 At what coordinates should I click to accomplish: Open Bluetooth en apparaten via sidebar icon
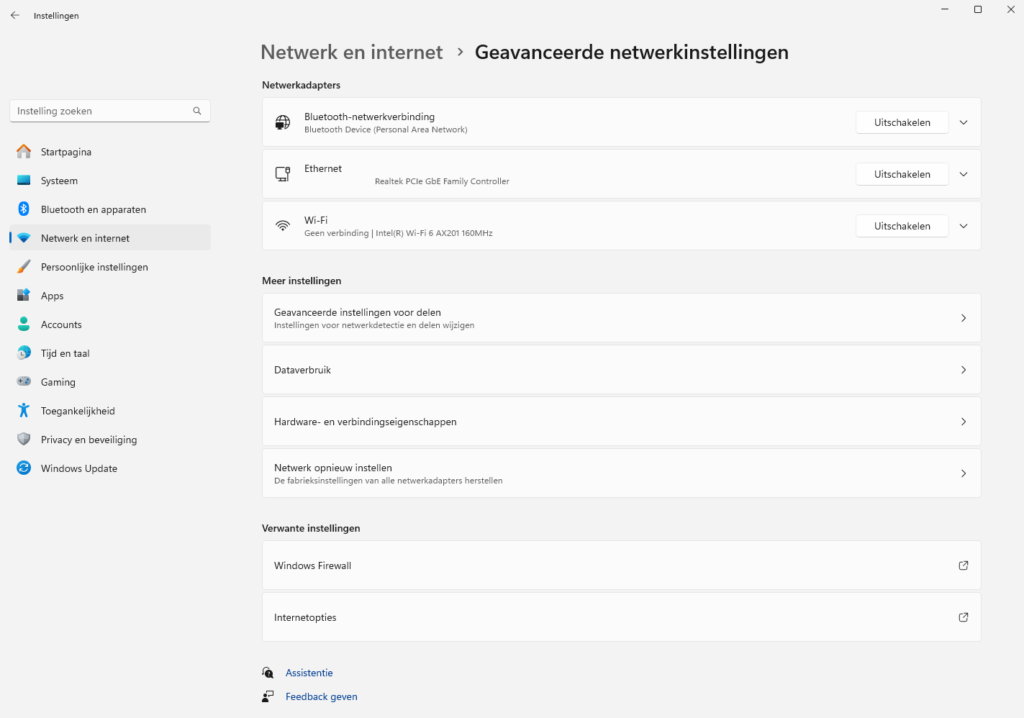(22, 209)
